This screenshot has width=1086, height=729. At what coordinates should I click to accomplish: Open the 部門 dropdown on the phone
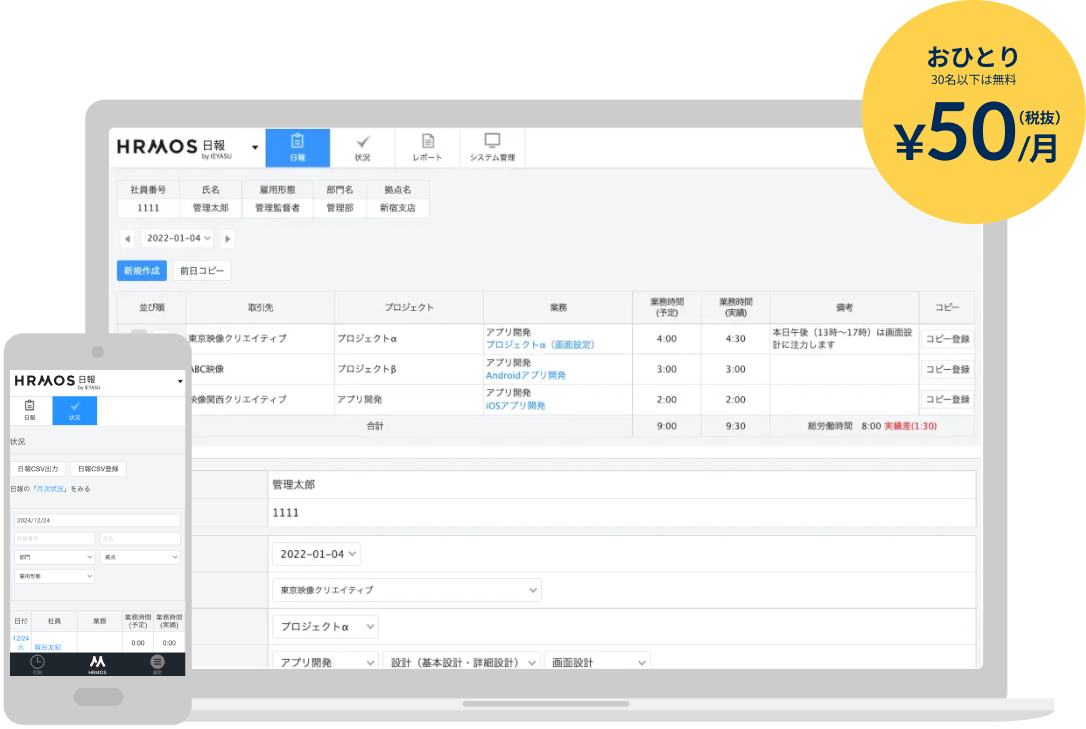coord(54,557)
